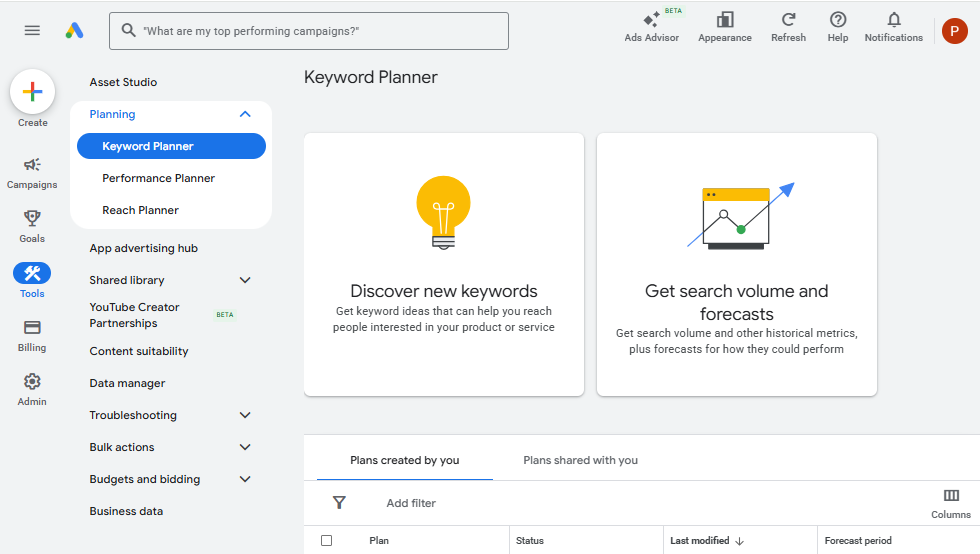Viewport: 980px width, 554px height.
Task: Open Keyword Planner menu item
Action: 171,146
